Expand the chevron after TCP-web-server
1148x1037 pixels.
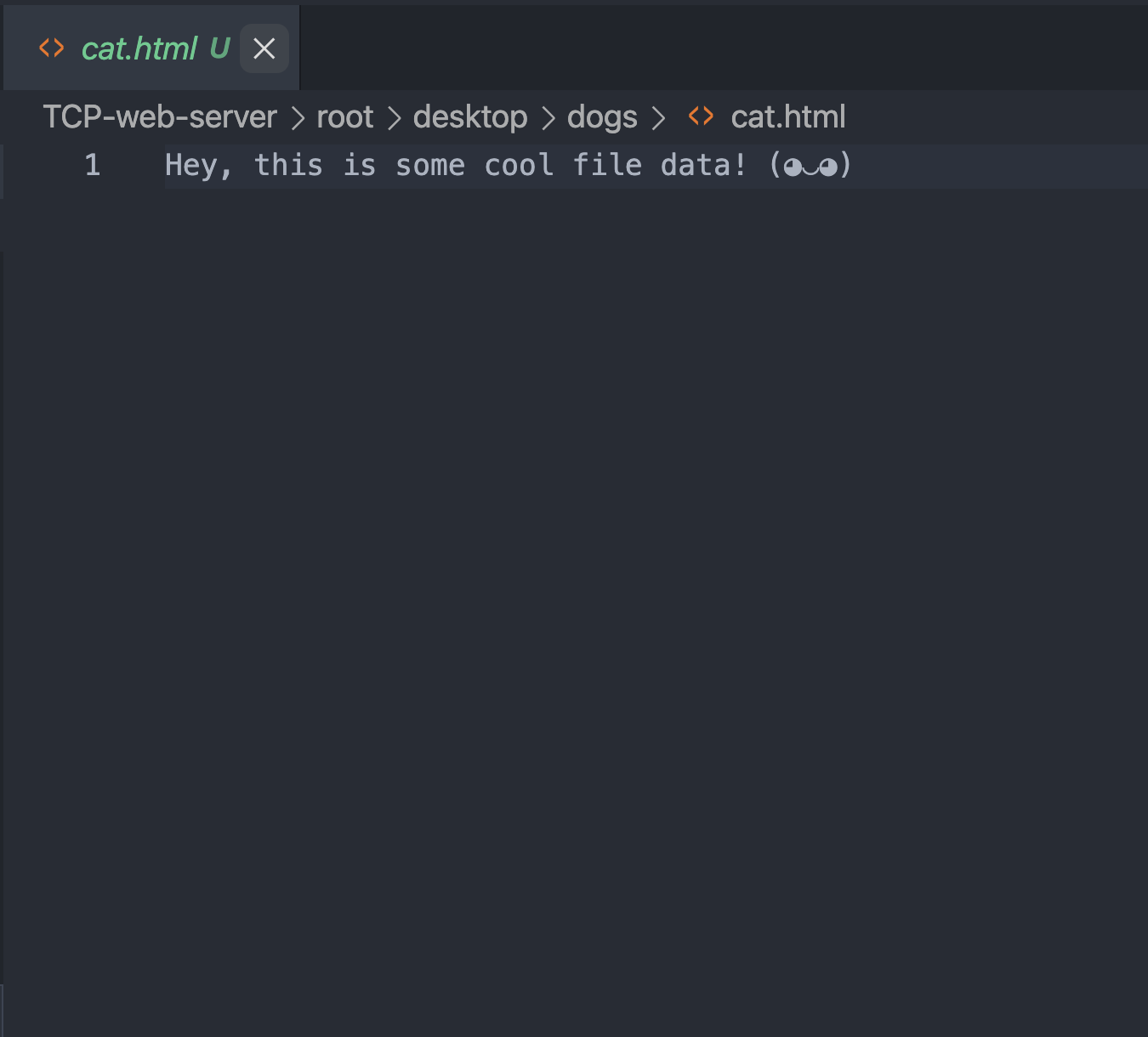(298, 118)
